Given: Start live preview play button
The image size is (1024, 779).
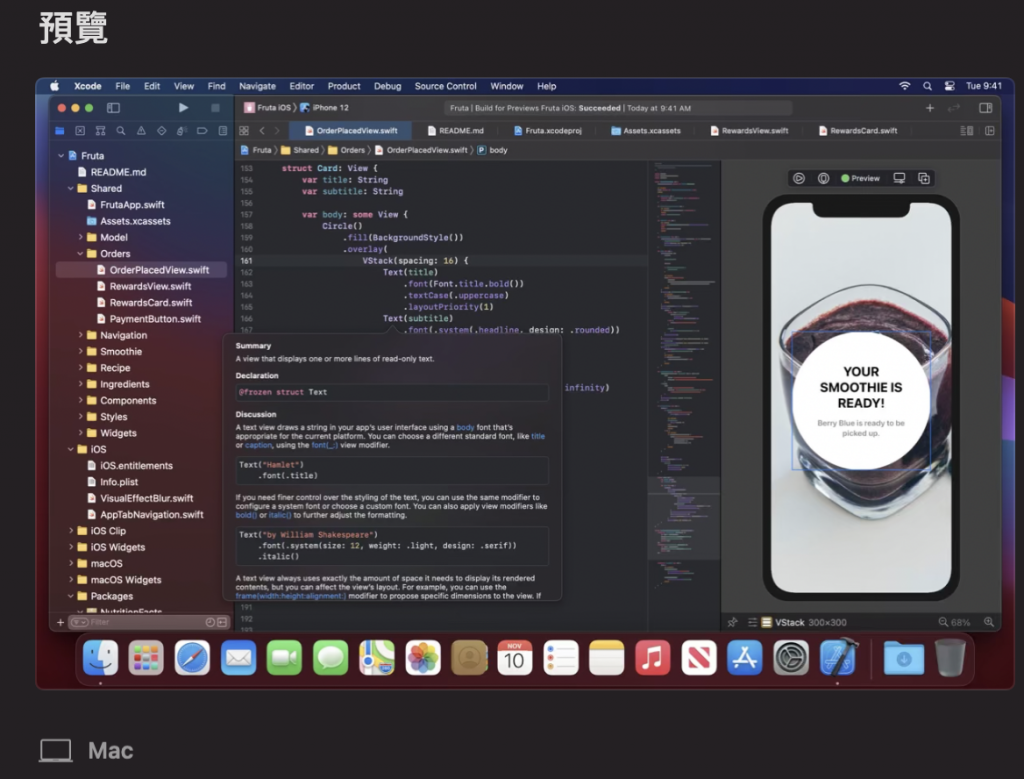Looking at the screenshot, I should [799, 178].
